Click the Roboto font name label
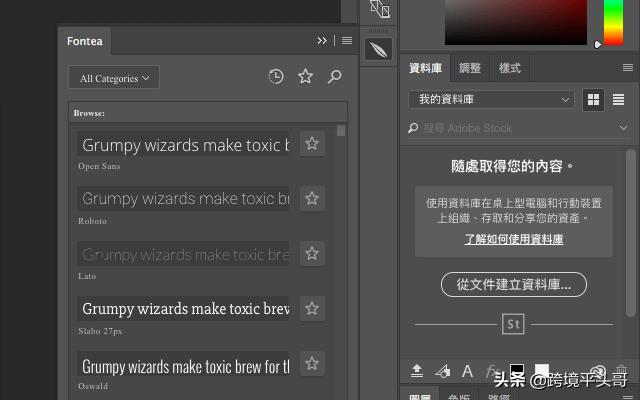The height and width of the screenshot is (400, 640). 92,221
